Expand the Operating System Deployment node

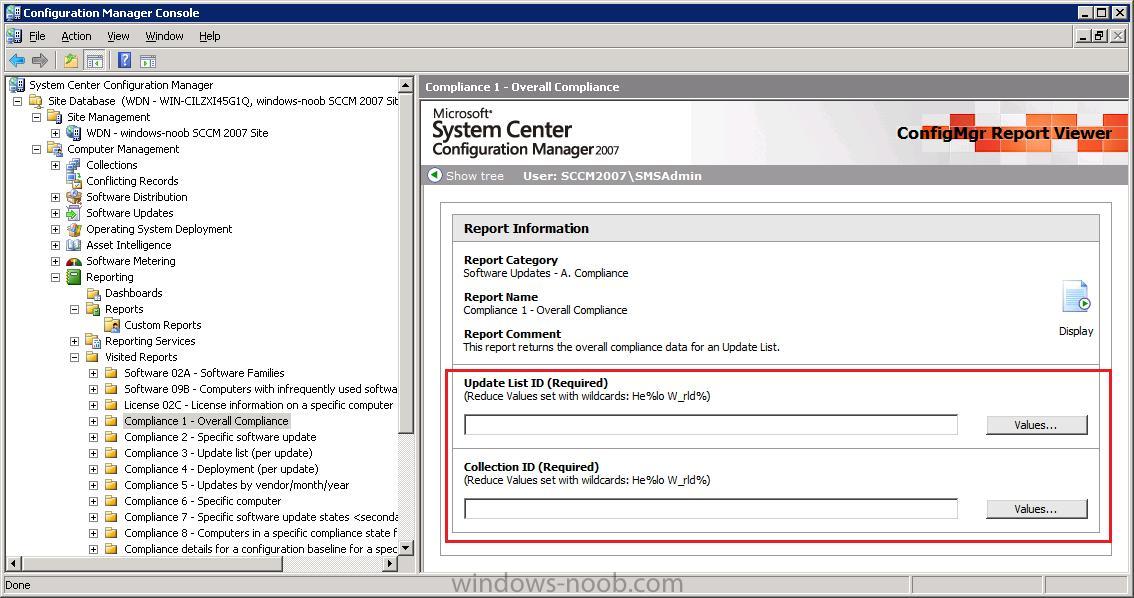[x=55, y=229]
